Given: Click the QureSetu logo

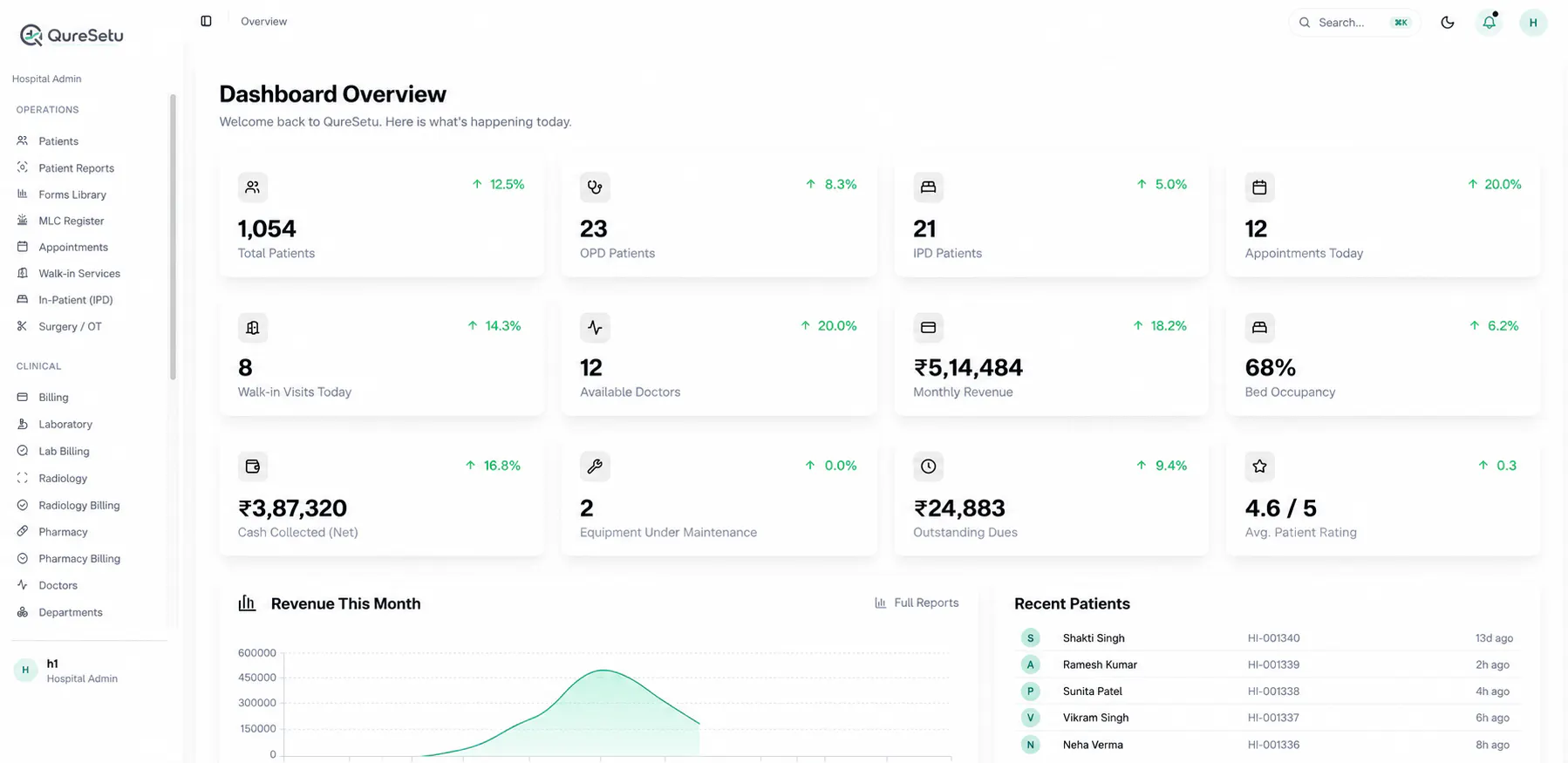Looking at the screenshot, I should click(72, 35).
